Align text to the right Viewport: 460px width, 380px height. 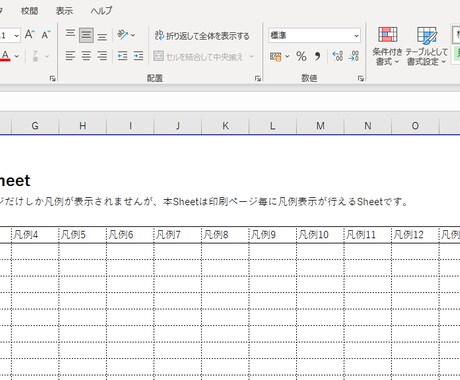click(102, 56)
